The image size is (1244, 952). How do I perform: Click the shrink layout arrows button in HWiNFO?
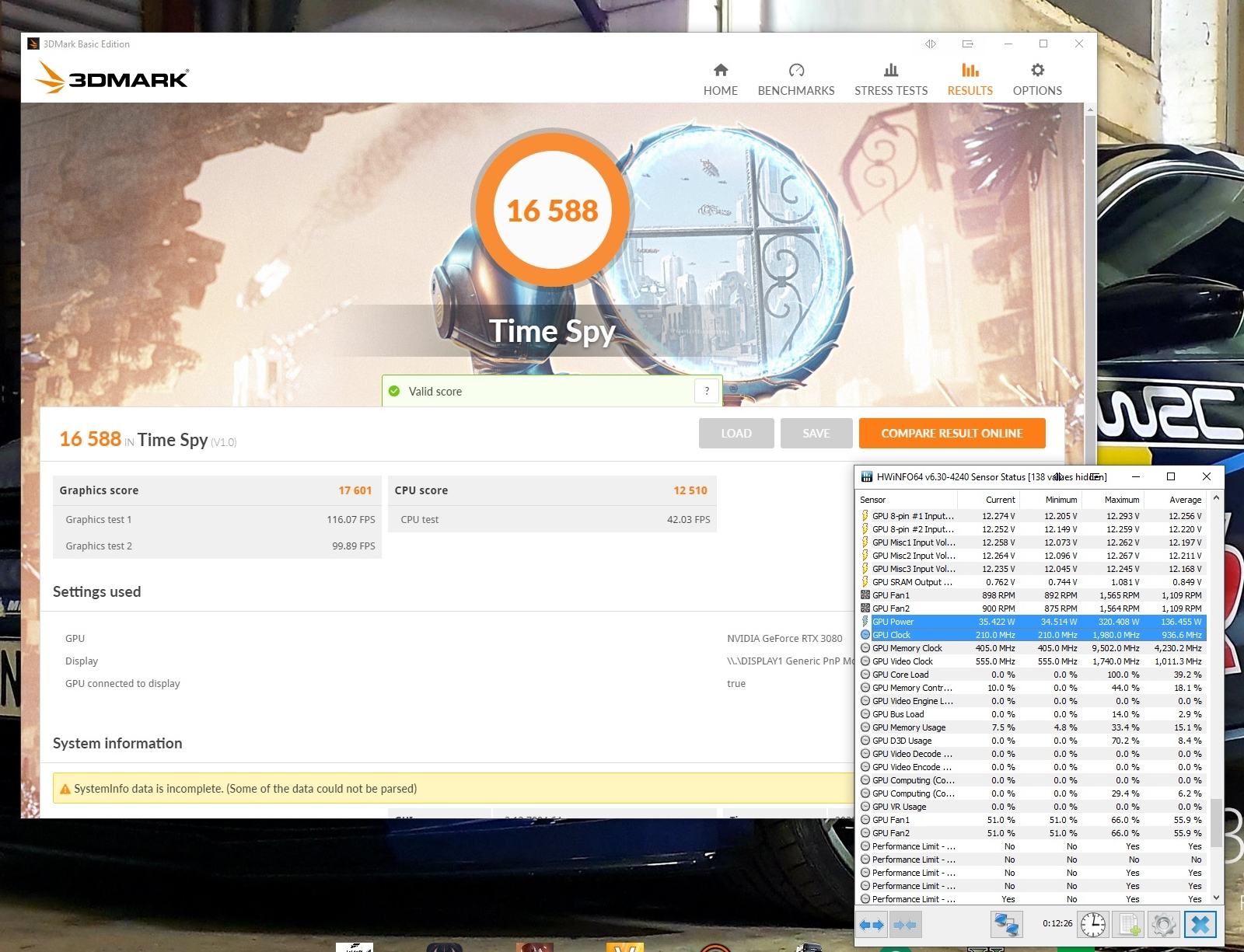905,925
